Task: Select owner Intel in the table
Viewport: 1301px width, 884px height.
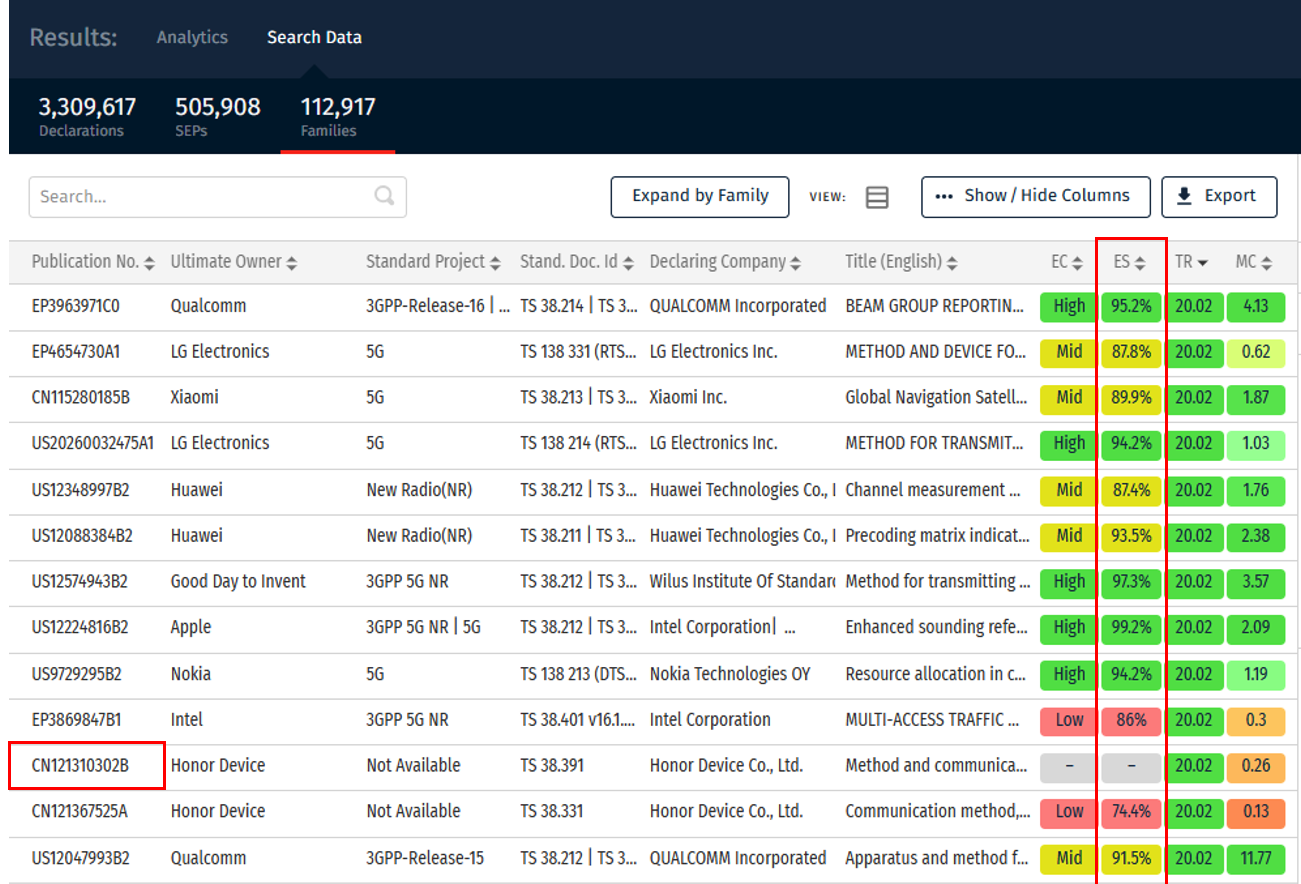Action: (187, 720)
